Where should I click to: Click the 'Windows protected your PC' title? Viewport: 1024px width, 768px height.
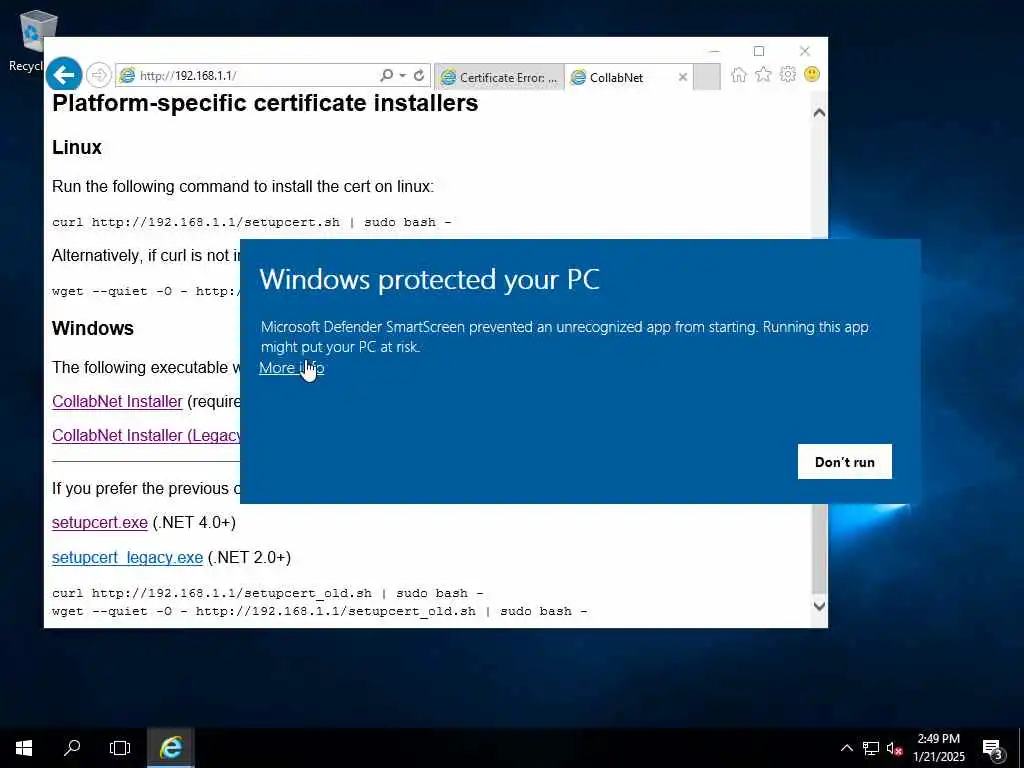pos(430,280)
